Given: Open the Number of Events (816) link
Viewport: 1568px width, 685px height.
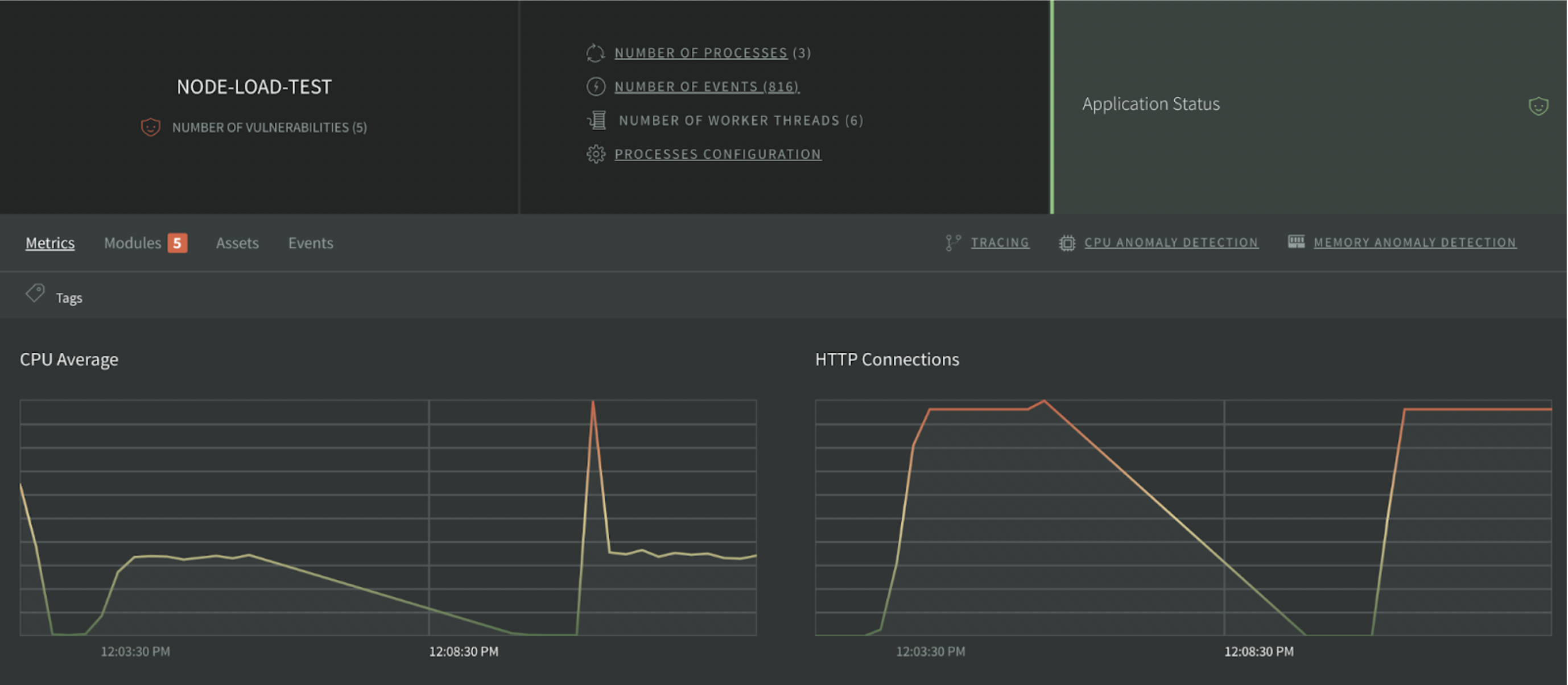Looking at the screenshot, I should coord(706,86).
